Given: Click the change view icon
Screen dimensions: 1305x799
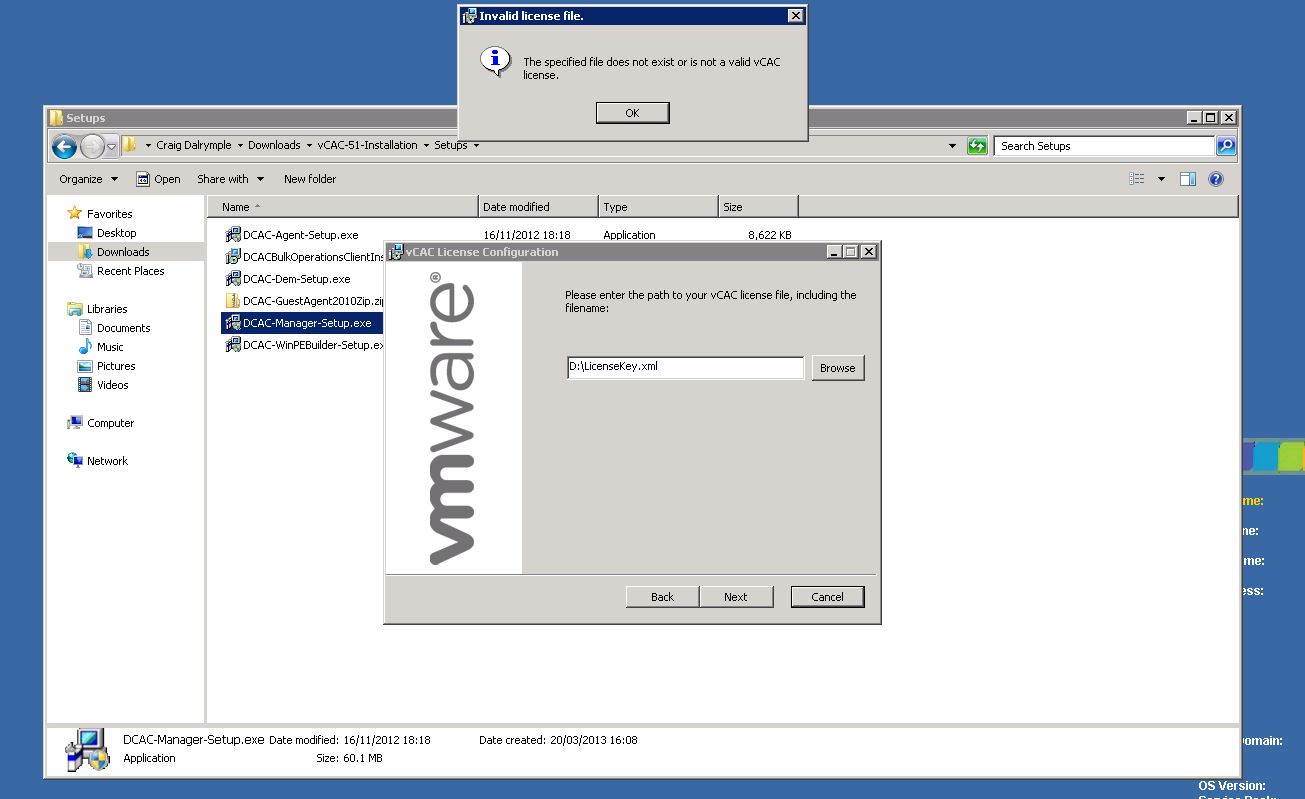Looking at the screenshot, I should 1137,179.
